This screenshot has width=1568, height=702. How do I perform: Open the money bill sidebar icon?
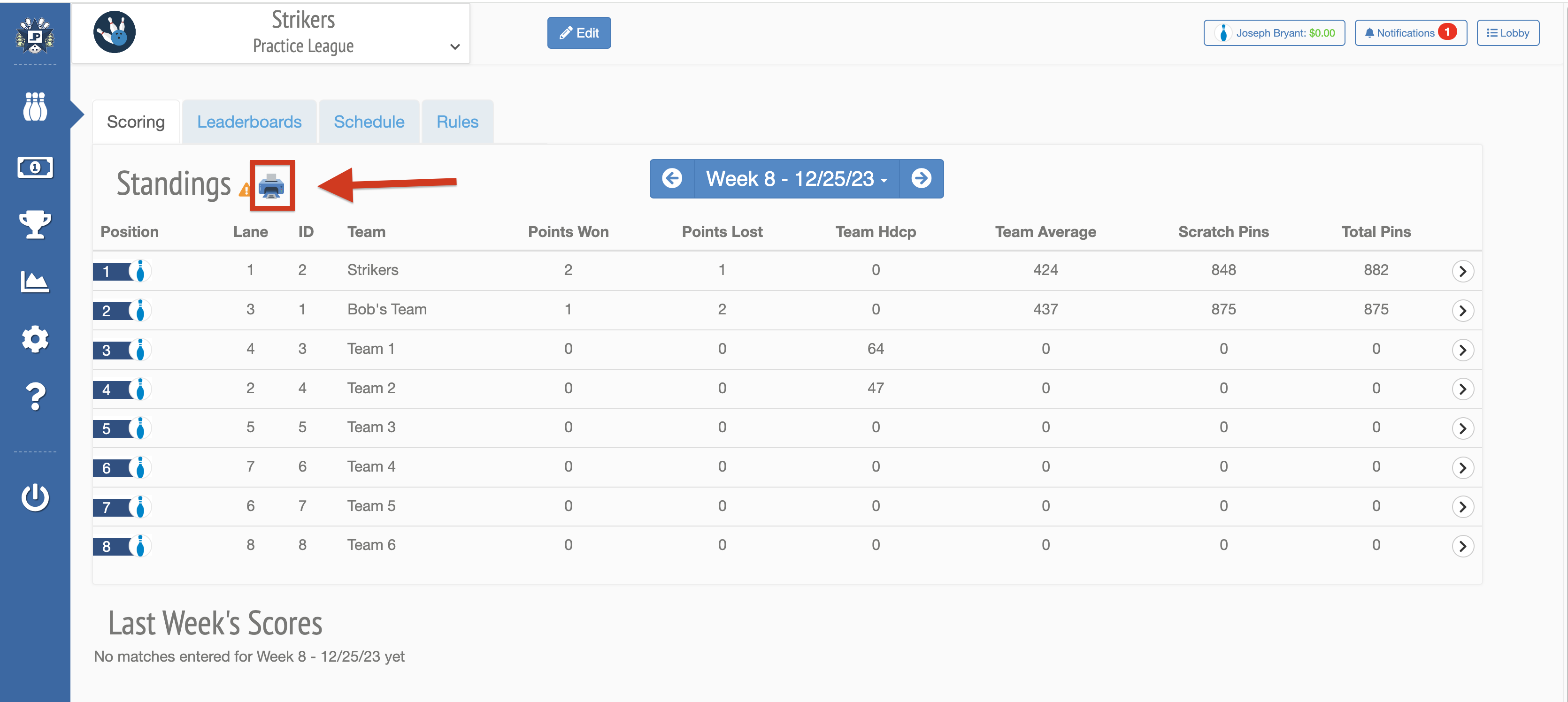(35, 167)
